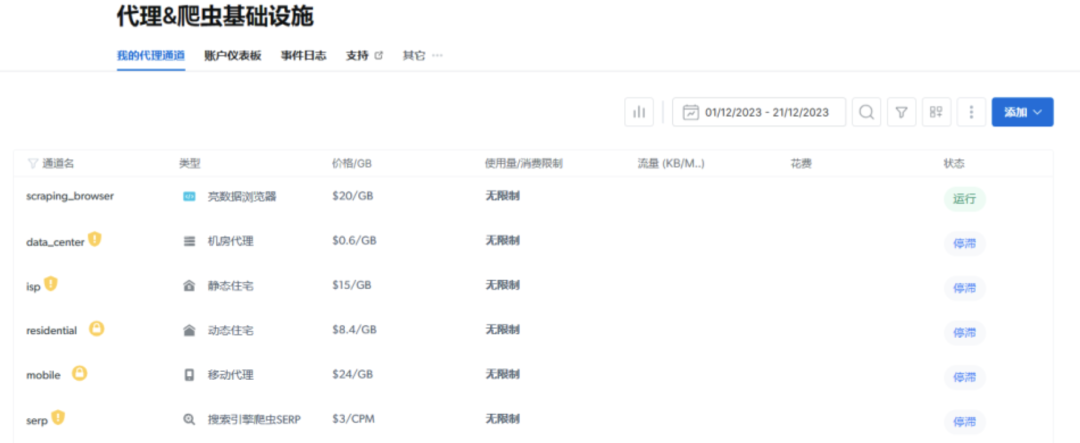Switch to 事件日志 tab

[304, 56]
